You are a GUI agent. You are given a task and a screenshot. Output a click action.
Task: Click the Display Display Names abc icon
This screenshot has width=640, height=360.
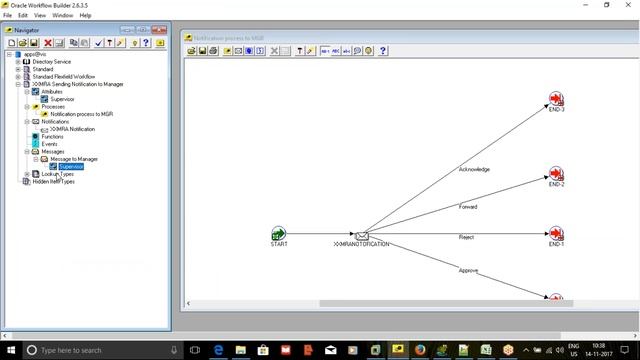(347, 51)
